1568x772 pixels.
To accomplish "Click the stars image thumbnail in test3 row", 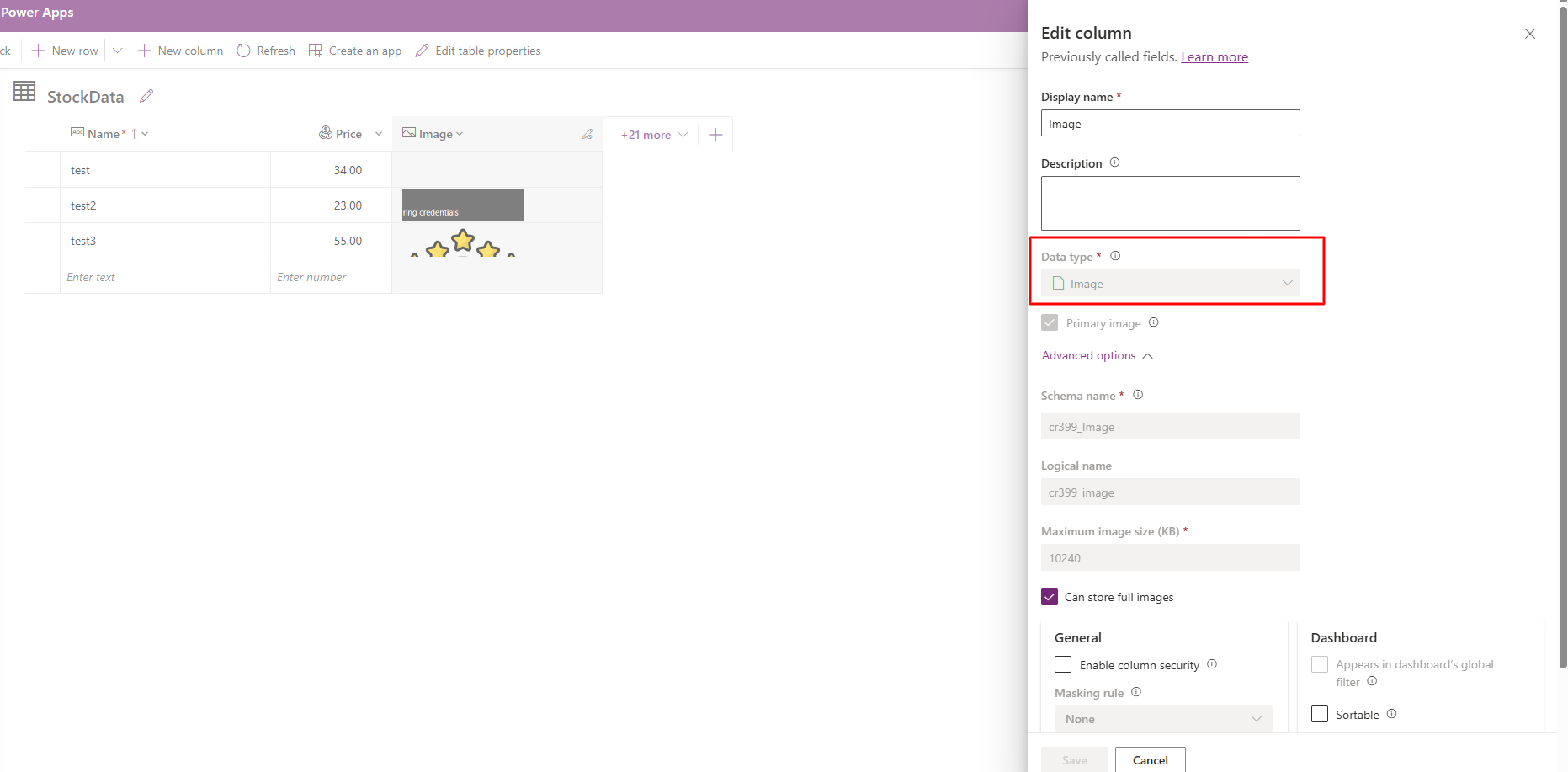I will pyautogui.click(x=463, y=242).
